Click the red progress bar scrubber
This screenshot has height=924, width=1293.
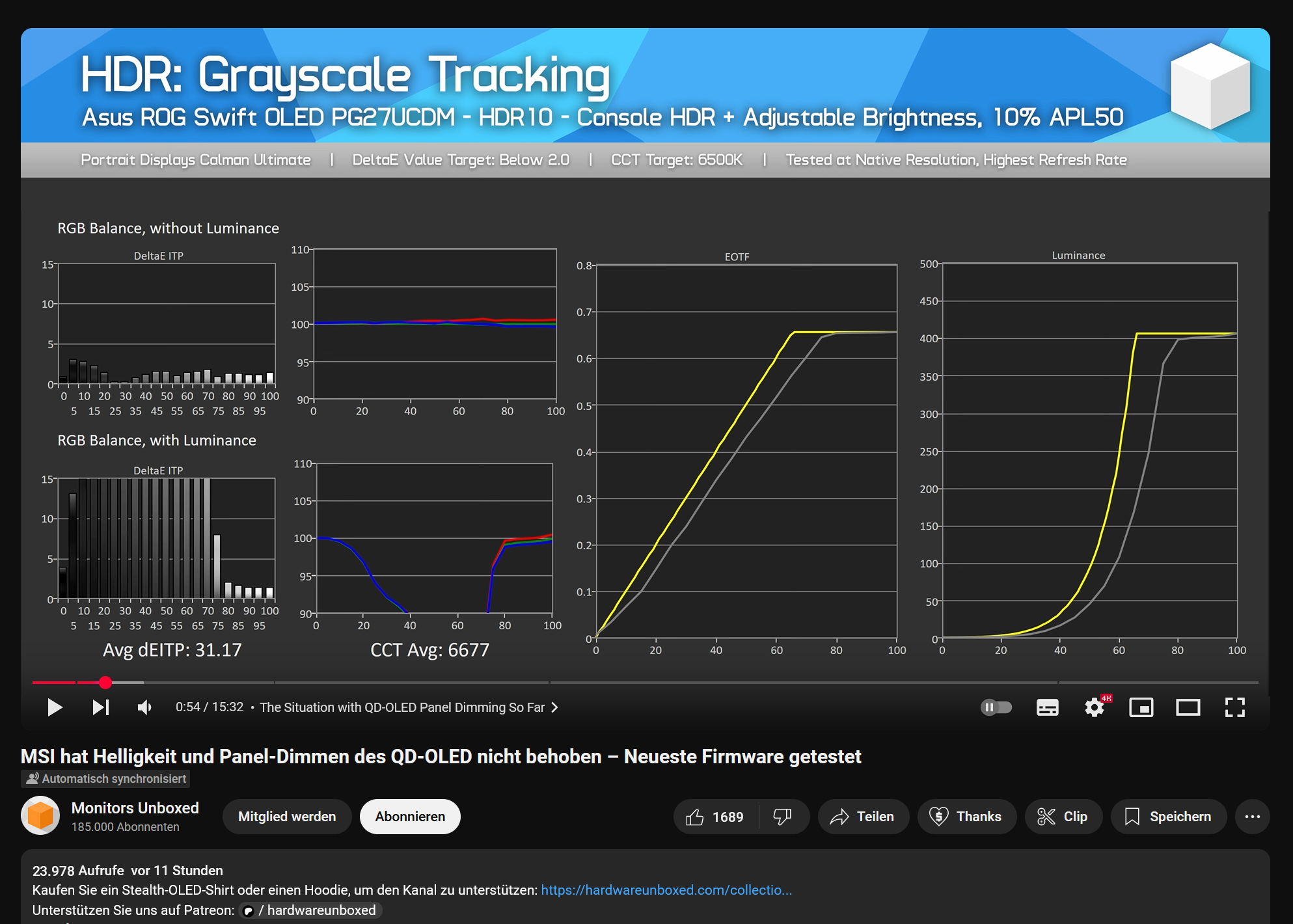105,683
